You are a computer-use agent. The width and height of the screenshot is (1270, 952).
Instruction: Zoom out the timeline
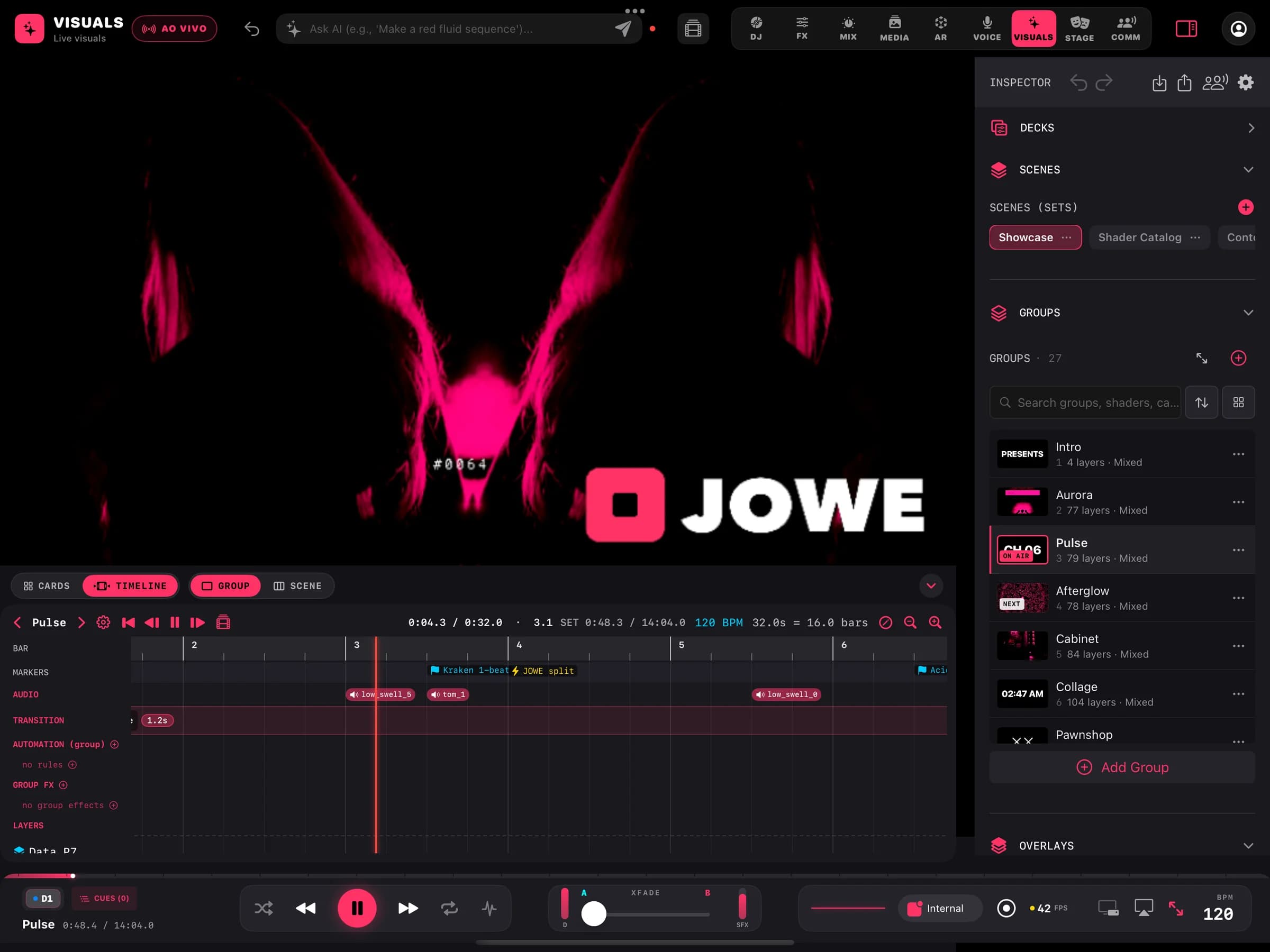[x=910, y=622]
